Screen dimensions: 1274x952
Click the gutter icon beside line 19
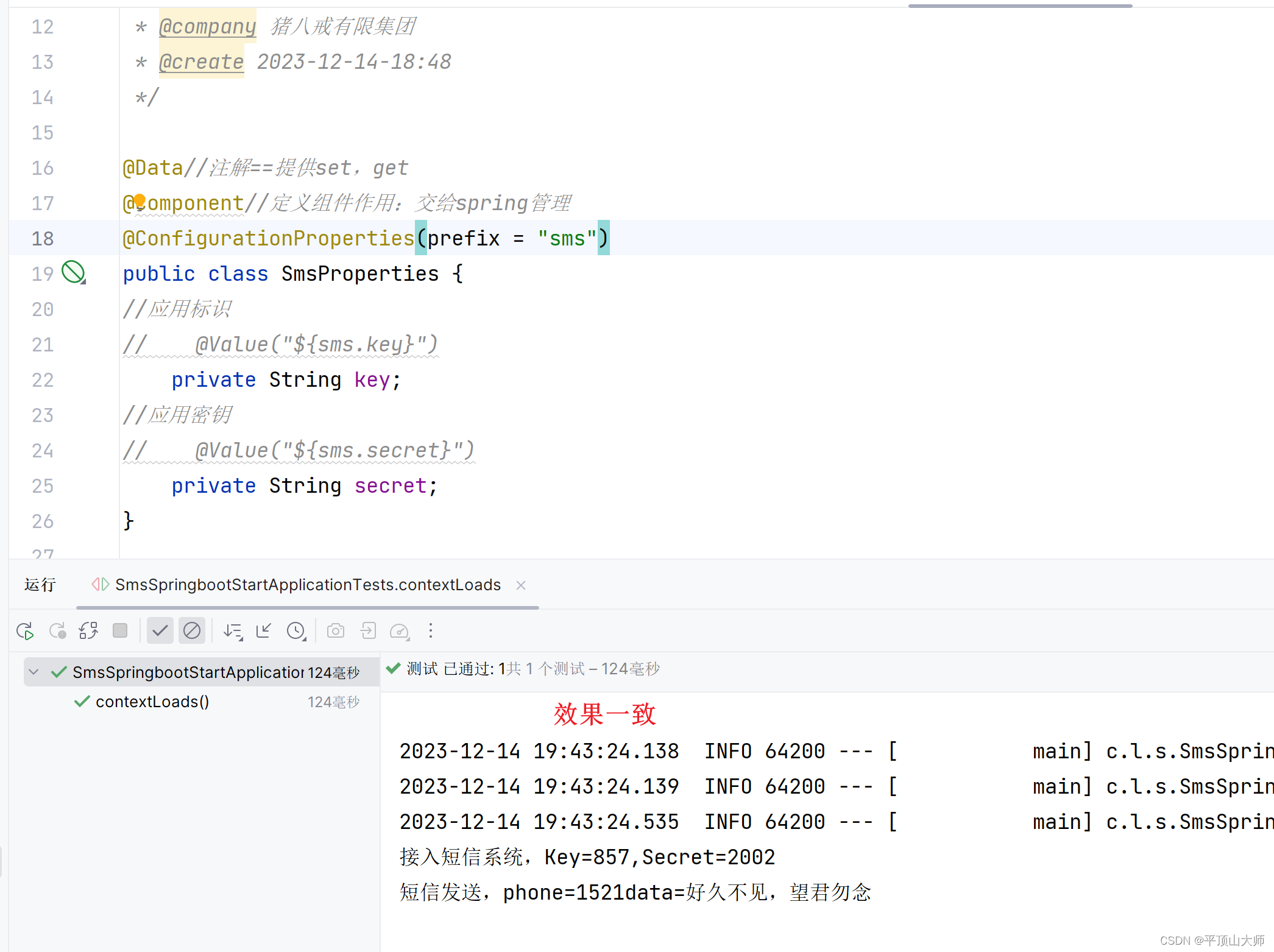click(73, 273)
